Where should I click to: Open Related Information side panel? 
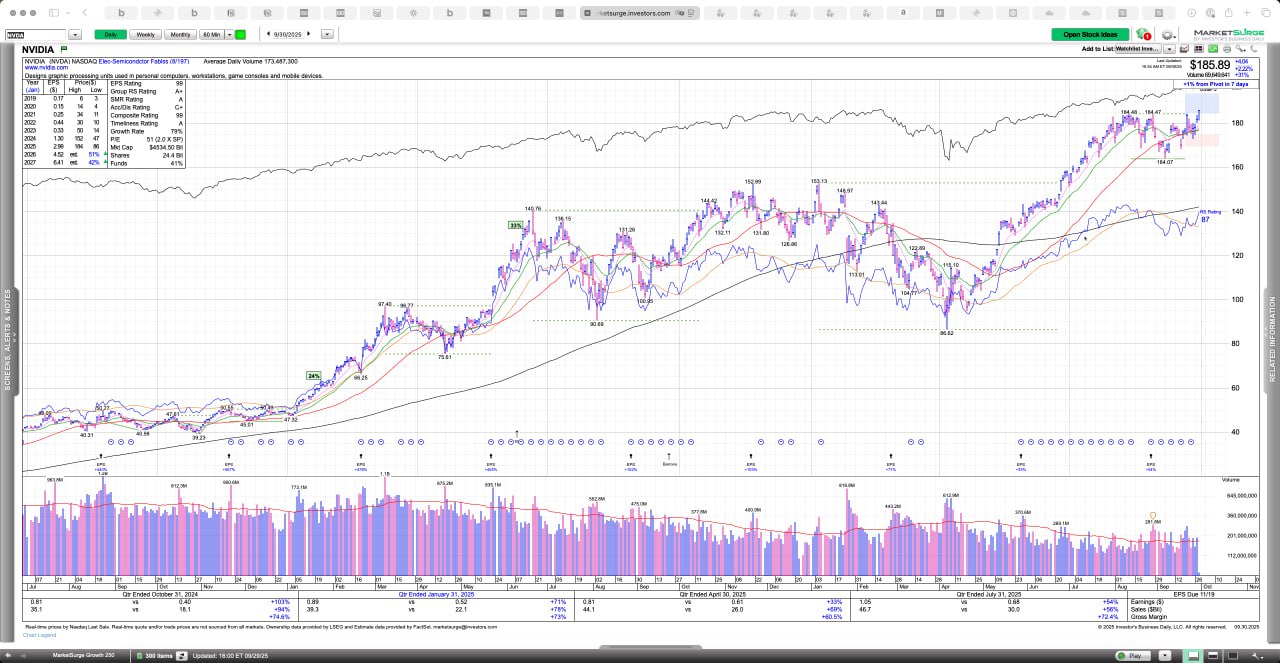1273,340
